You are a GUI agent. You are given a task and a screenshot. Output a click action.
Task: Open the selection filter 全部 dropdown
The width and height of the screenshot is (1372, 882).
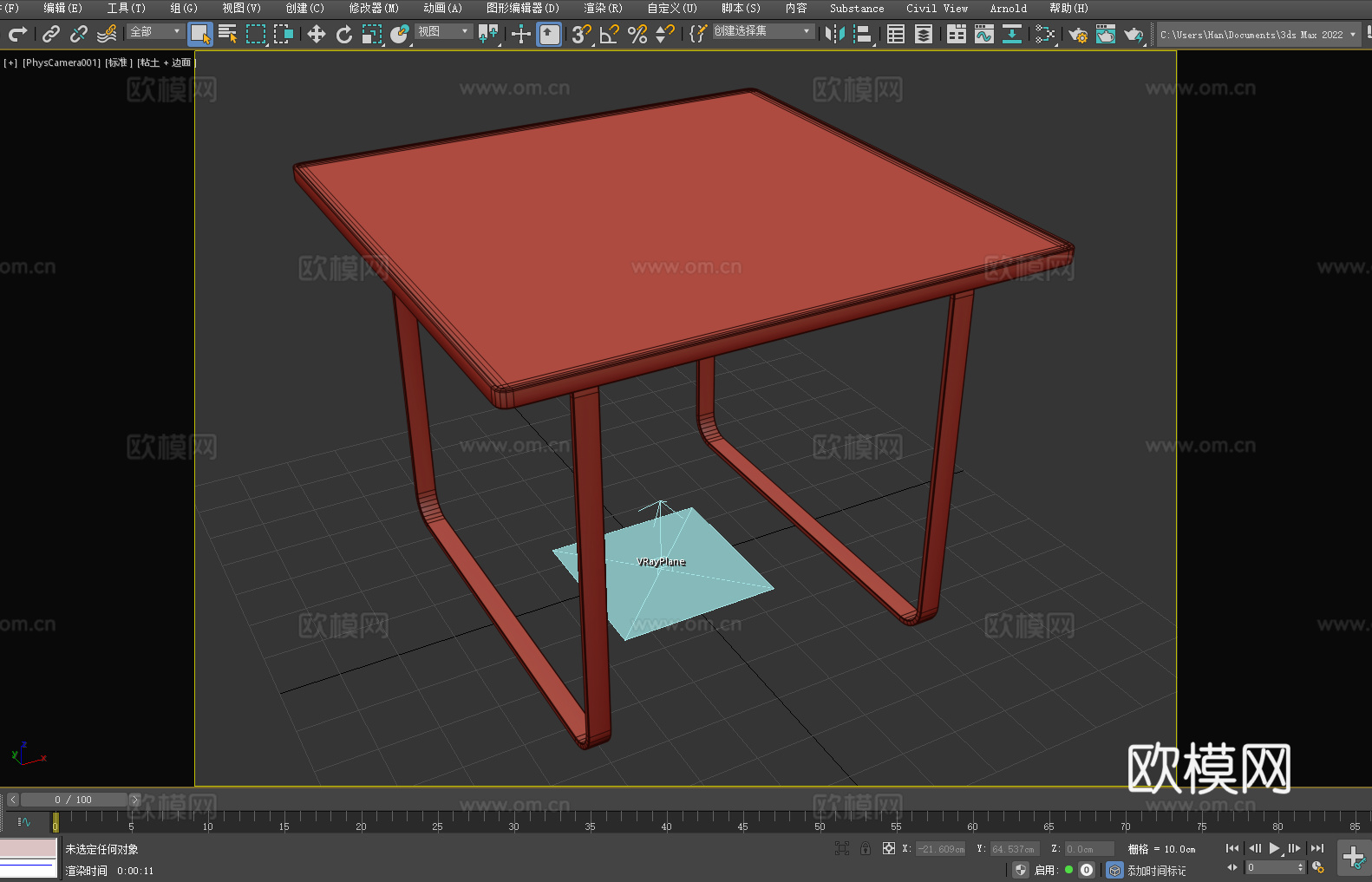point(155,31)
